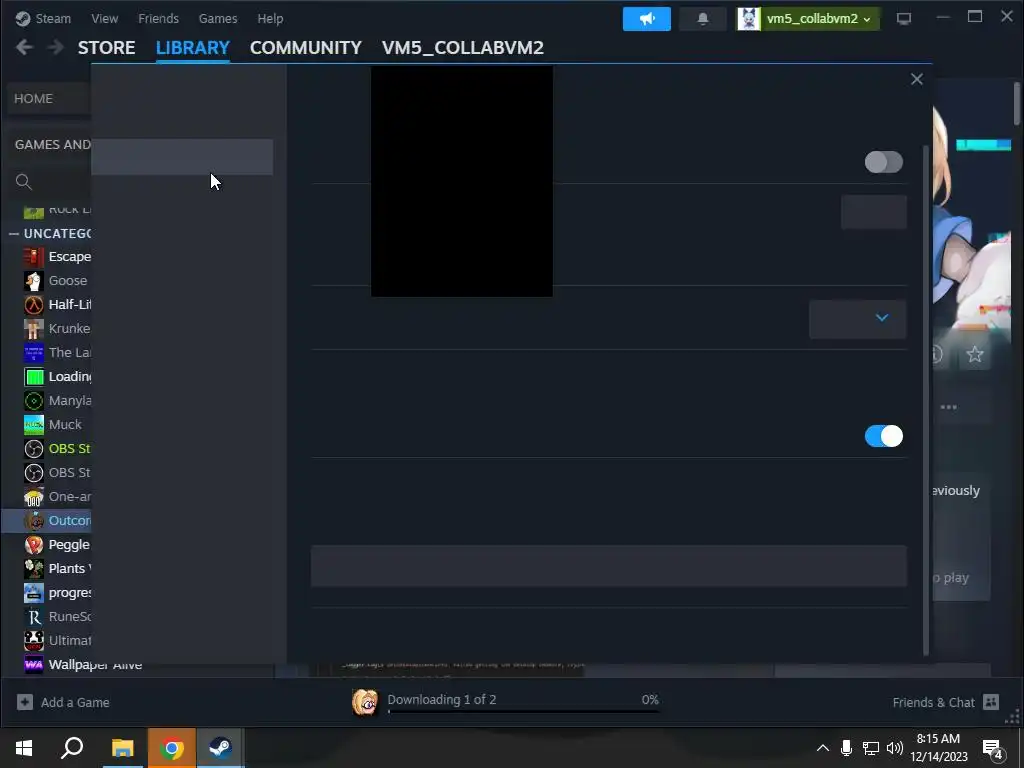
Task: Expand the vm5_collabvm2 account dropdown
Action: (808, 19)
